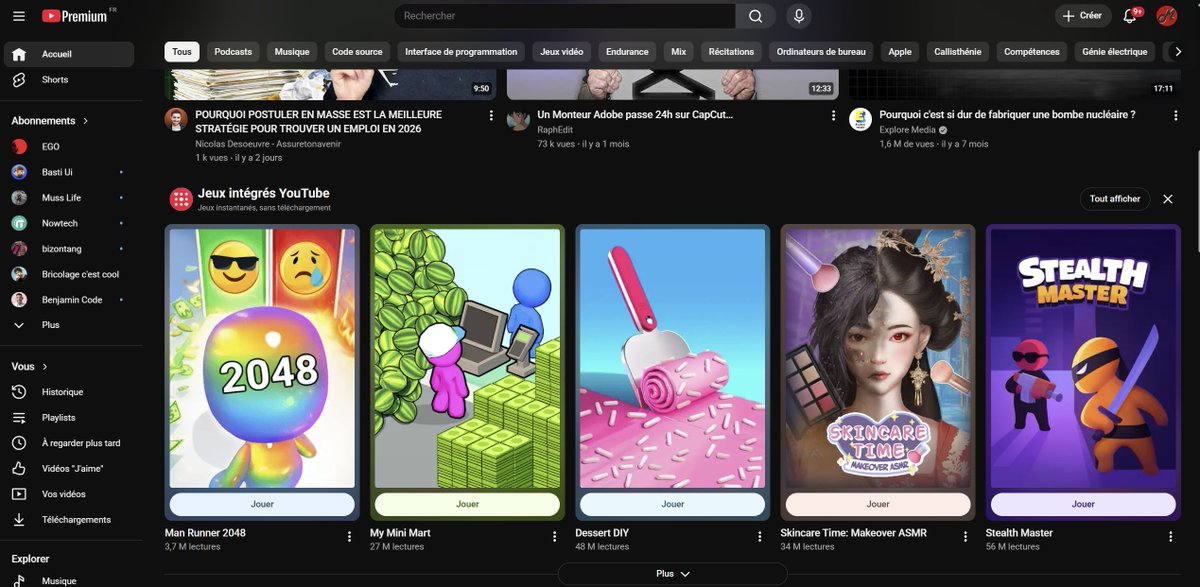
Task: Open Historique in the sidebar
Action: click(68, 392)
